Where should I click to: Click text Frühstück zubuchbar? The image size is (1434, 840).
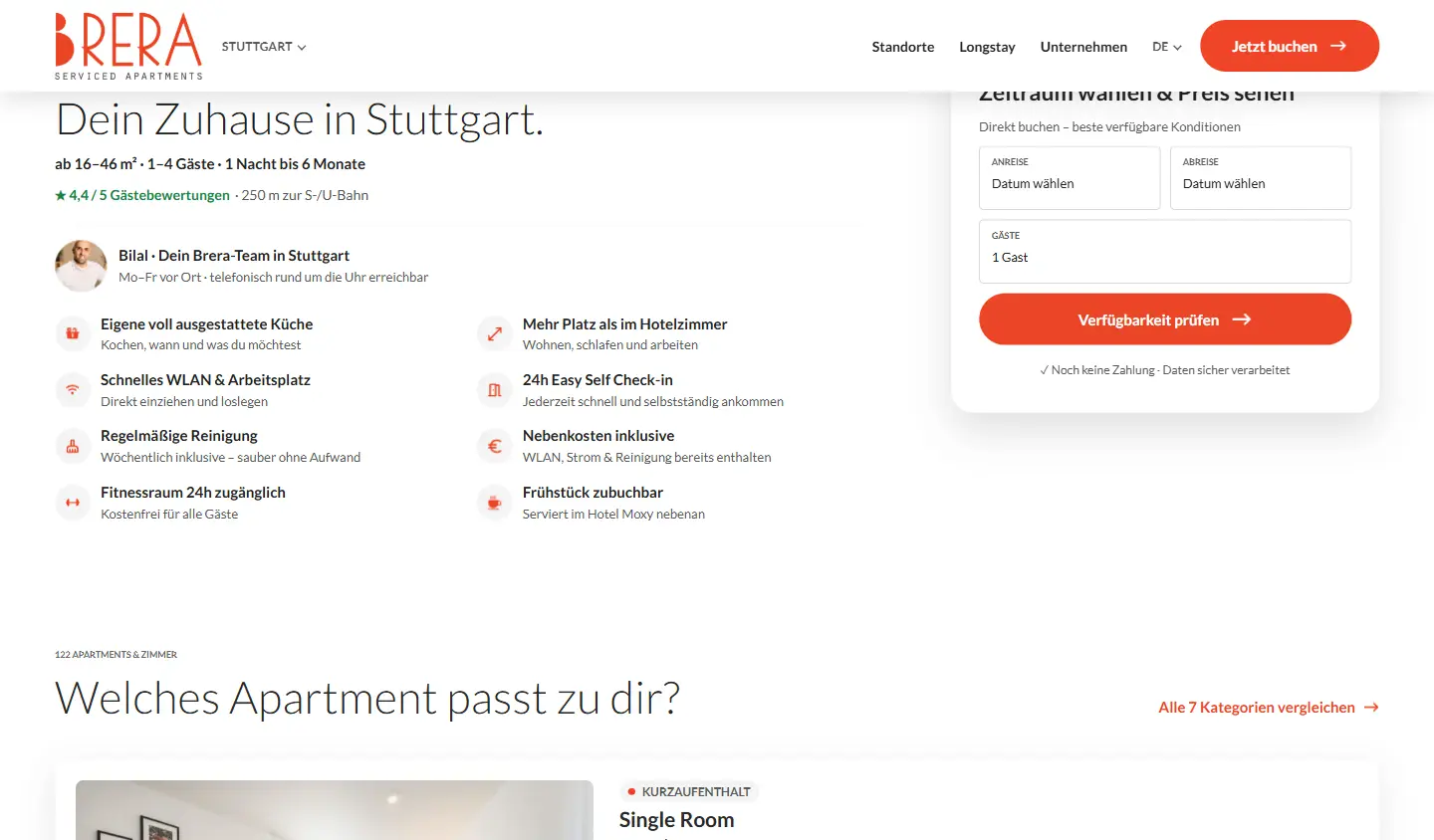tap(593, 493)
